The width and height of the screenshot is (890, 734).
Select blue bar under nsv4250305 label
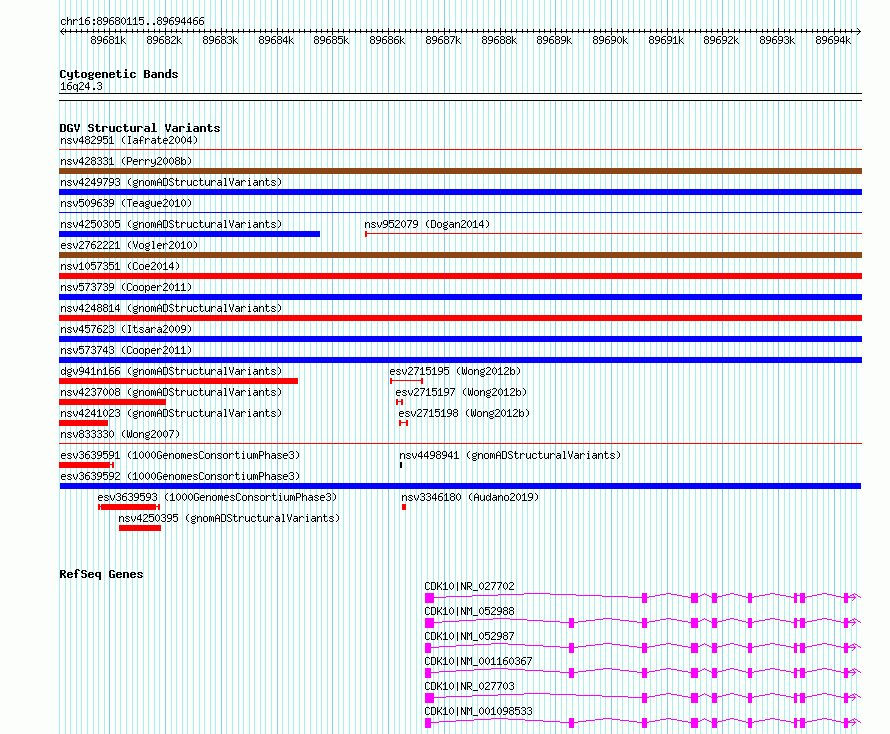(190, 234)
